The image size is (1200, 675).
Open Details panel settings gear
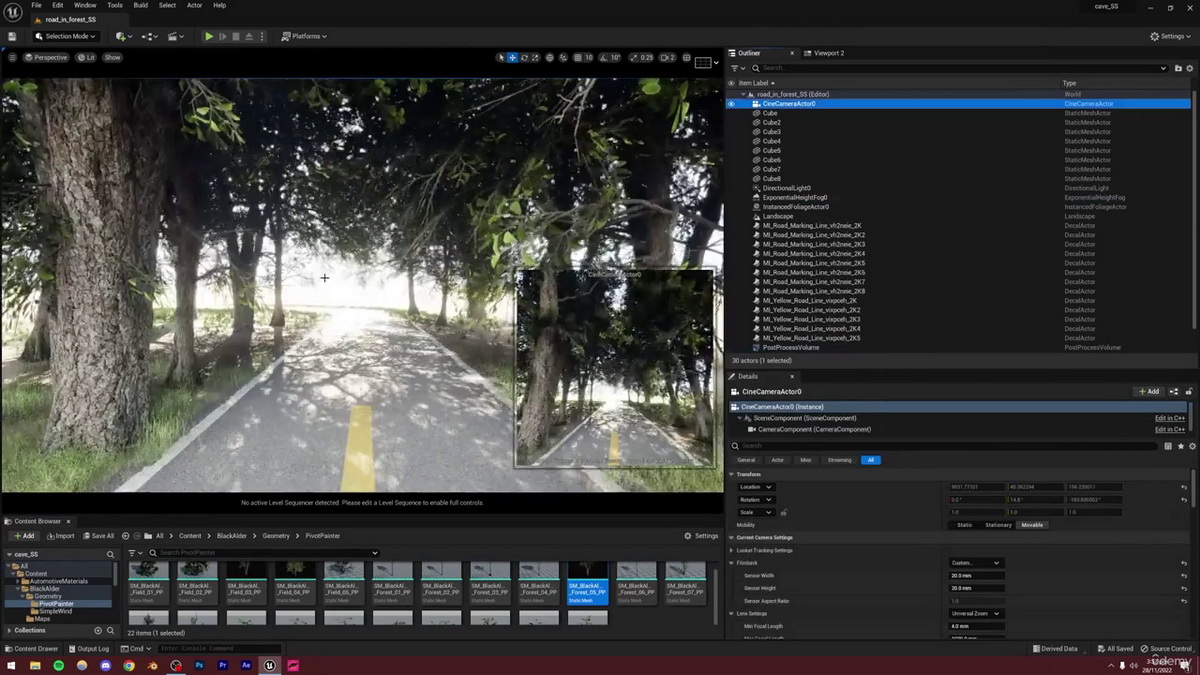1192,446
